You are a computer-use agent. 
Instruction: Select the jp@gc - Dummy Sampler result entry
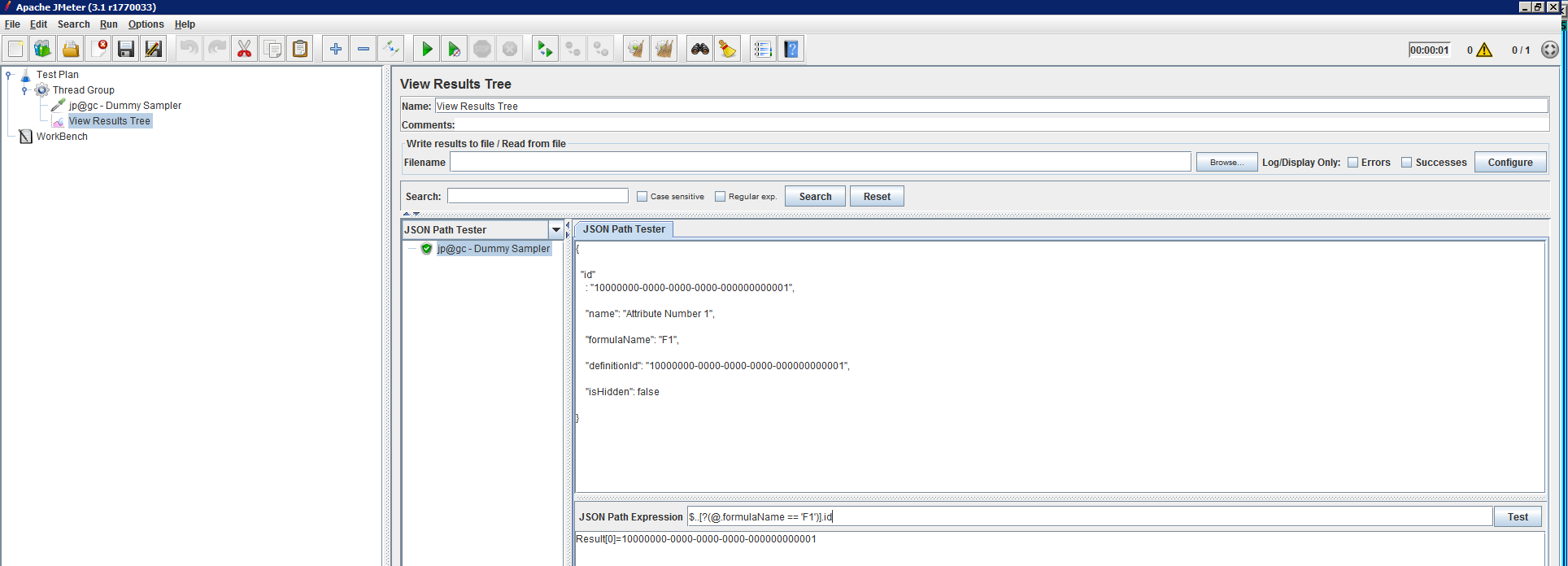coord(493,249)
